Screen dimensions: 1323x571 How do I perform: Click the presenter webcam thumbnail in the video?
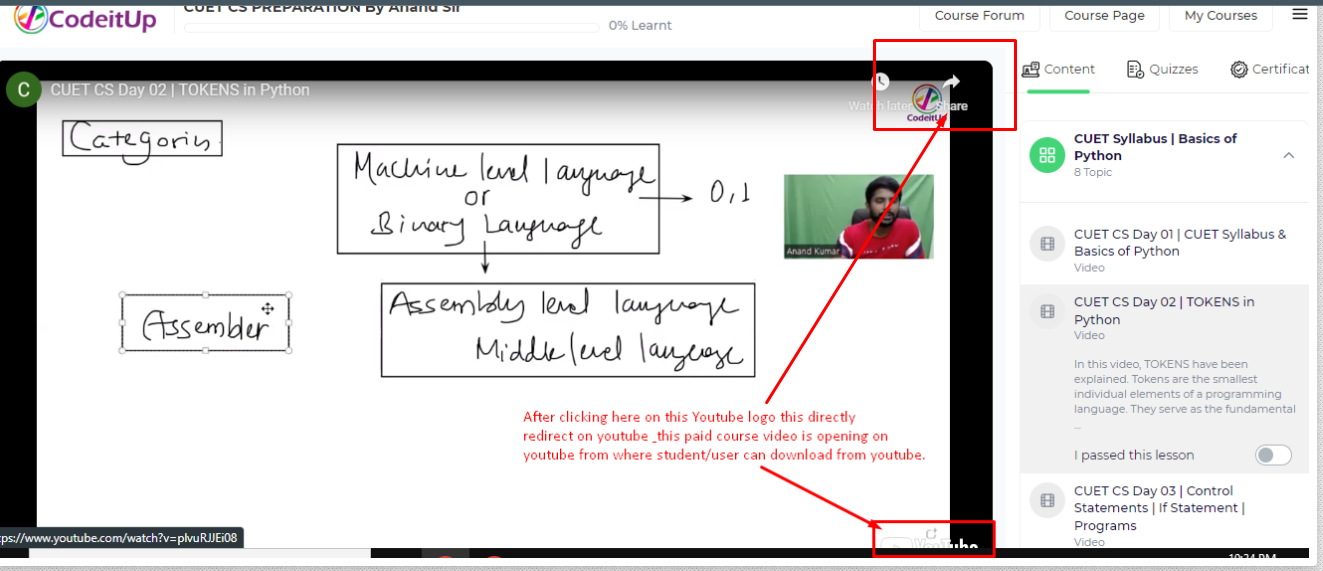[x=858, y=216]
